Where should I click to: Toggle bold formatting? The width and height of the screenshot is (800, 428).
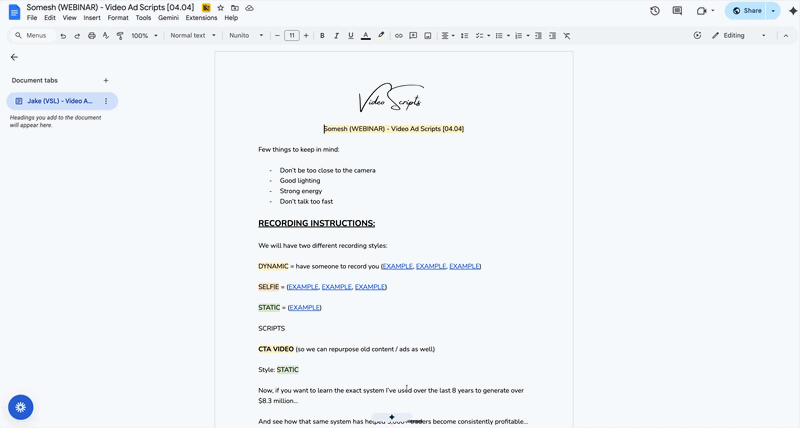(x=322, y=36)
